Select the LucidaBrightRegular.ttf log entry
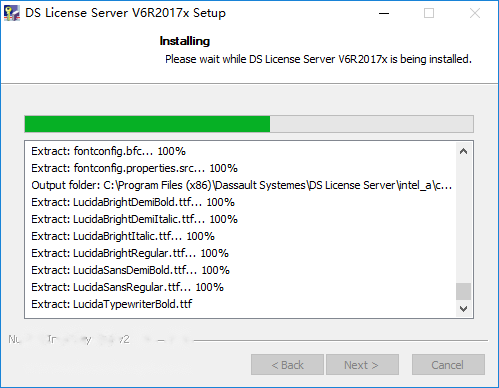 click(130, 253)
